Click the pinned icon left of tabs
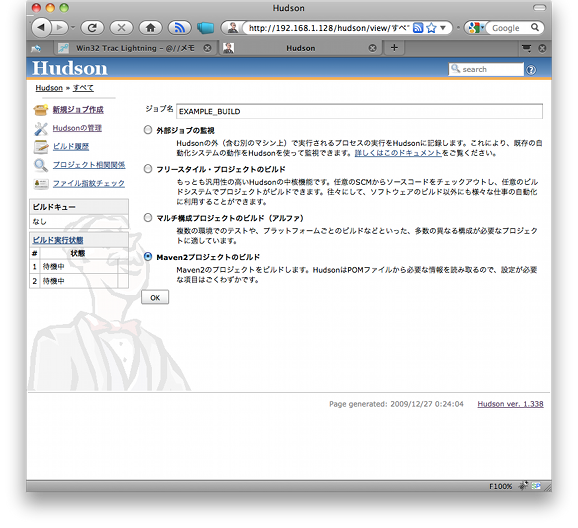Screen dimensions: 578x528 coord(36,48)
